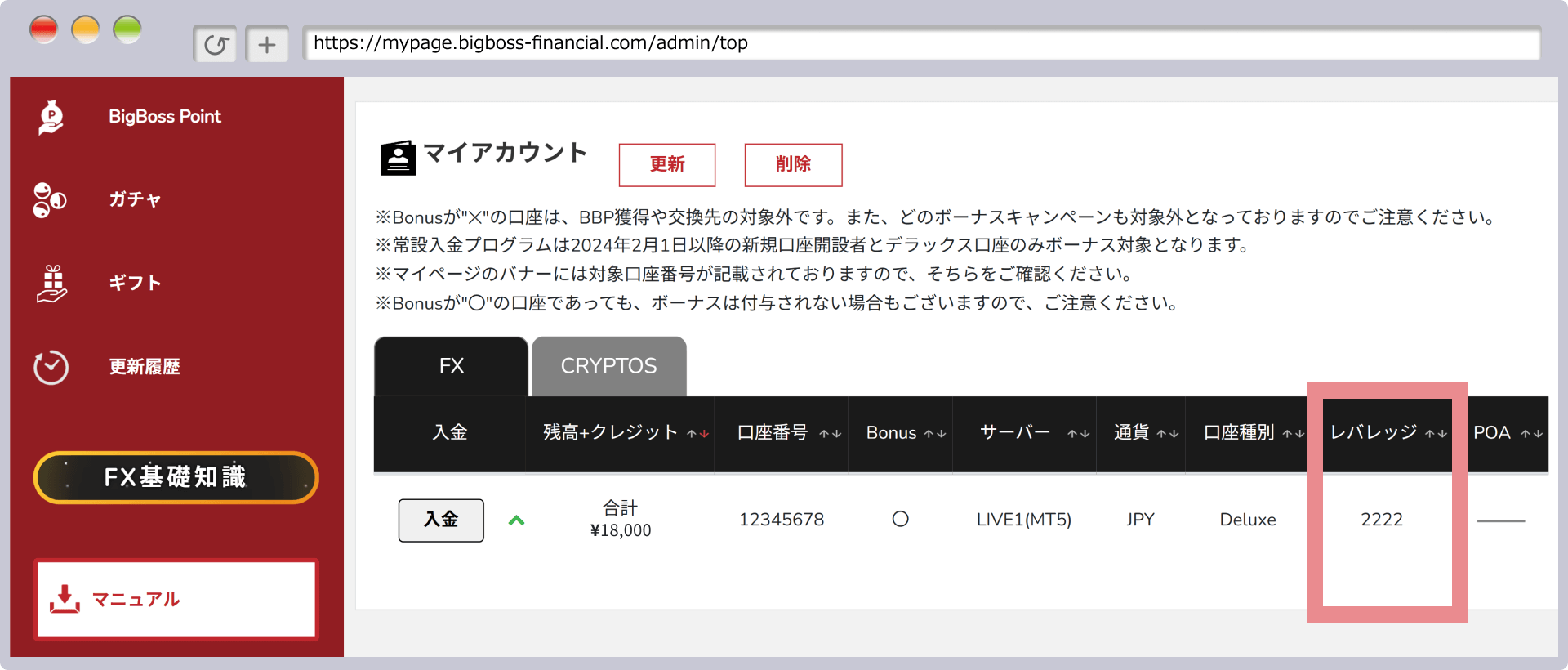Open new tab with plus icon

coord(267,44)
